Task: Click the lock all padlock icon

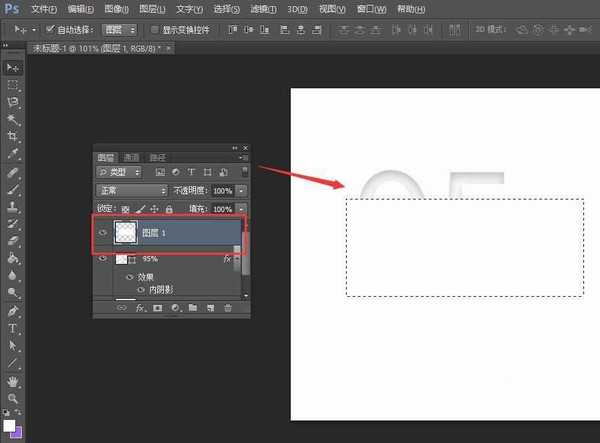Action: coord(169,208)
